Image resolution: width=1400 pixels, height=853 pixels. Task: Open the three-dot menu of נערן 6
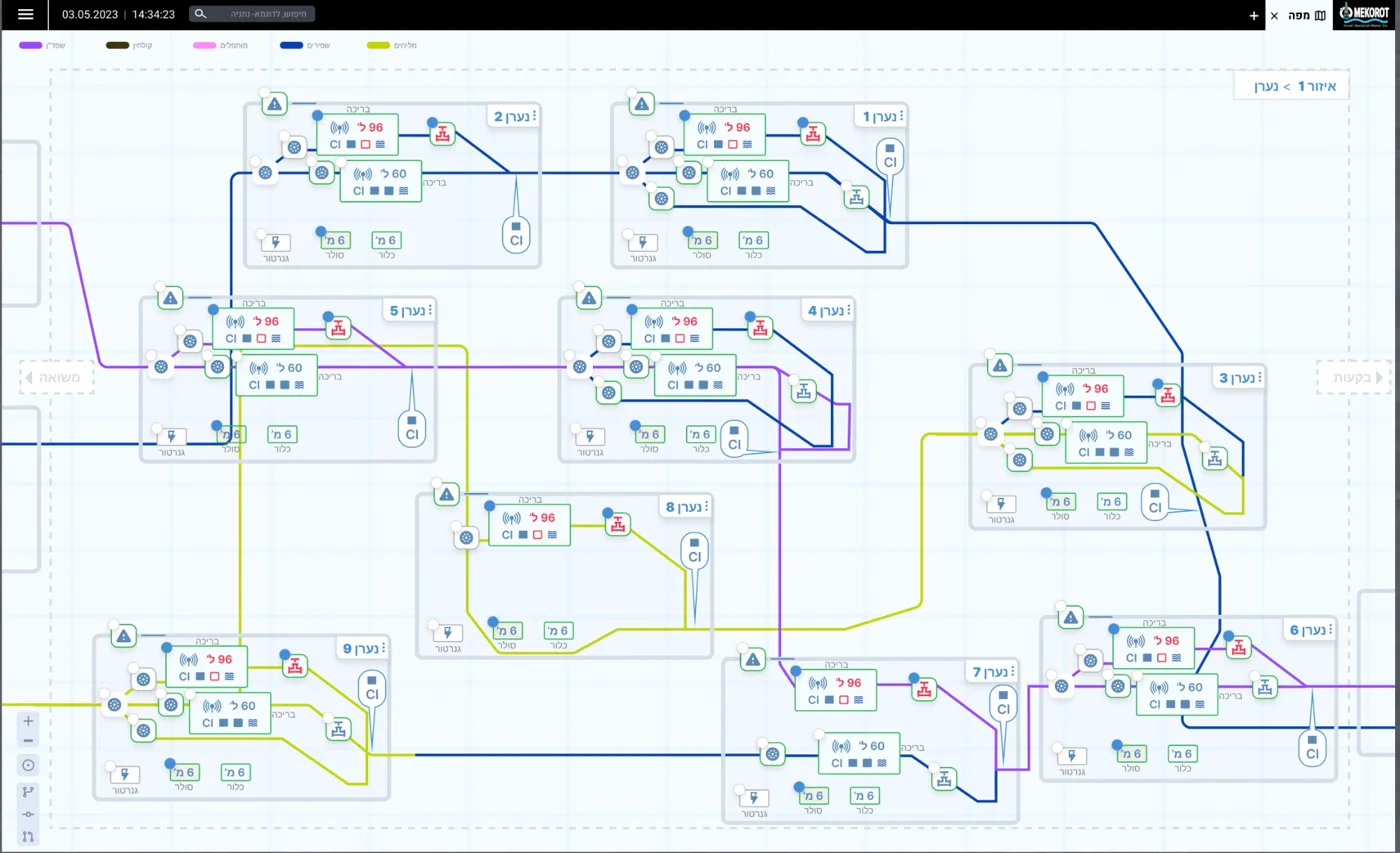click(x=1332, y=630)
